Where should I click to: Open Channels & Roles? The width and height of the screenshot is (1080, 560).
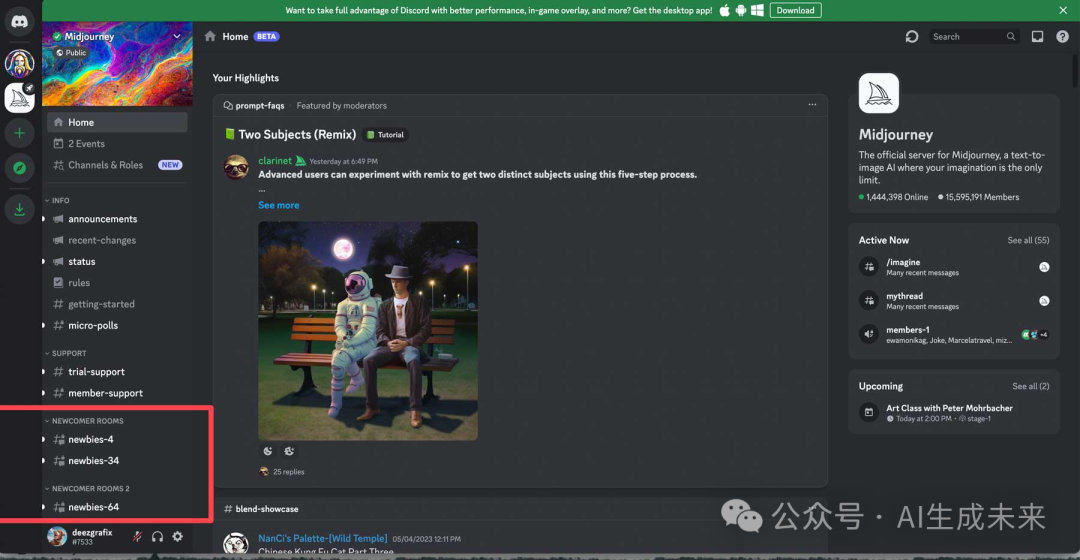coord(117,165)
